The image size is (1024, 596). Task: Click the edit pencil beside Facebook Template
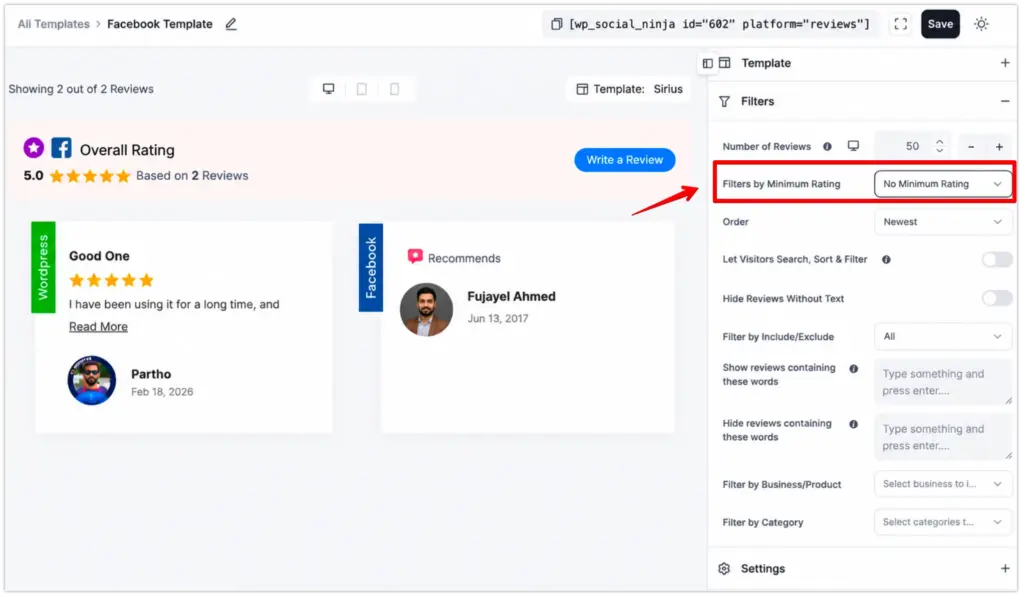[x=231, y=24]
